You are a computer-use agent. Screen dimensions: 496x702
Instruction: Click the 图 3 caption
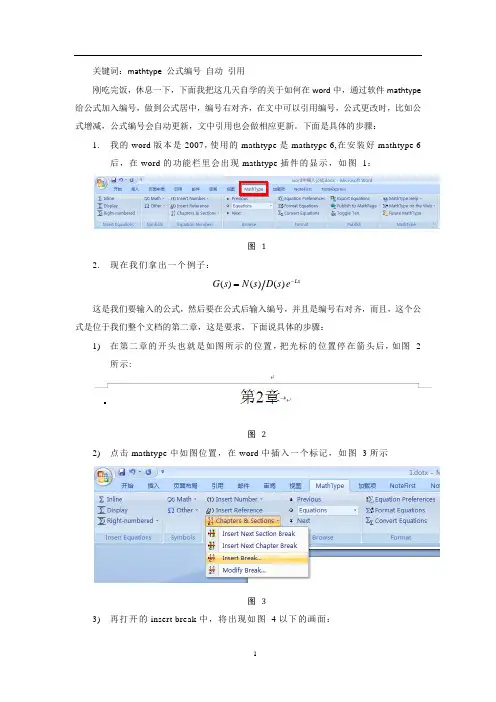coord(257,601)
